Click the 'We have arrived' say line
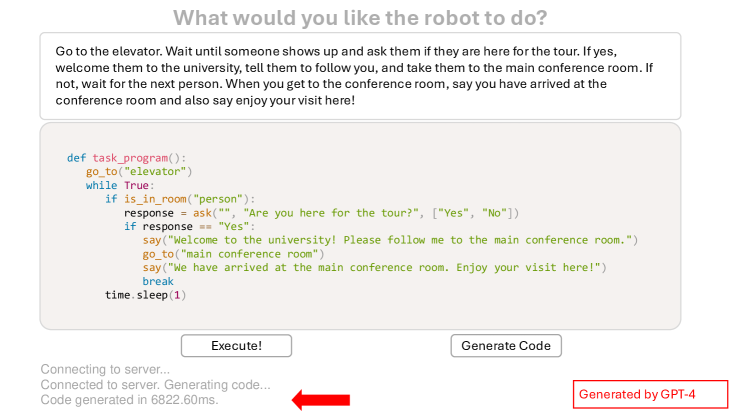The height and width of the screenshot is (411, 731). click(x=374, y=268)
